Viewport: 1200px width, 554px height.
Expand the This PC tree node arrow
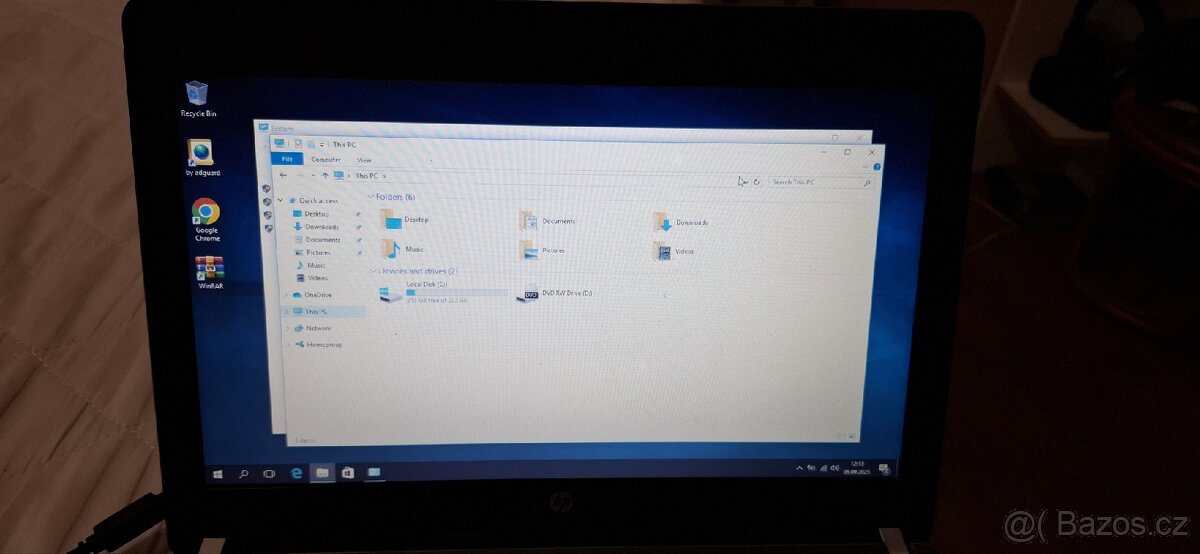coord(287,311)
